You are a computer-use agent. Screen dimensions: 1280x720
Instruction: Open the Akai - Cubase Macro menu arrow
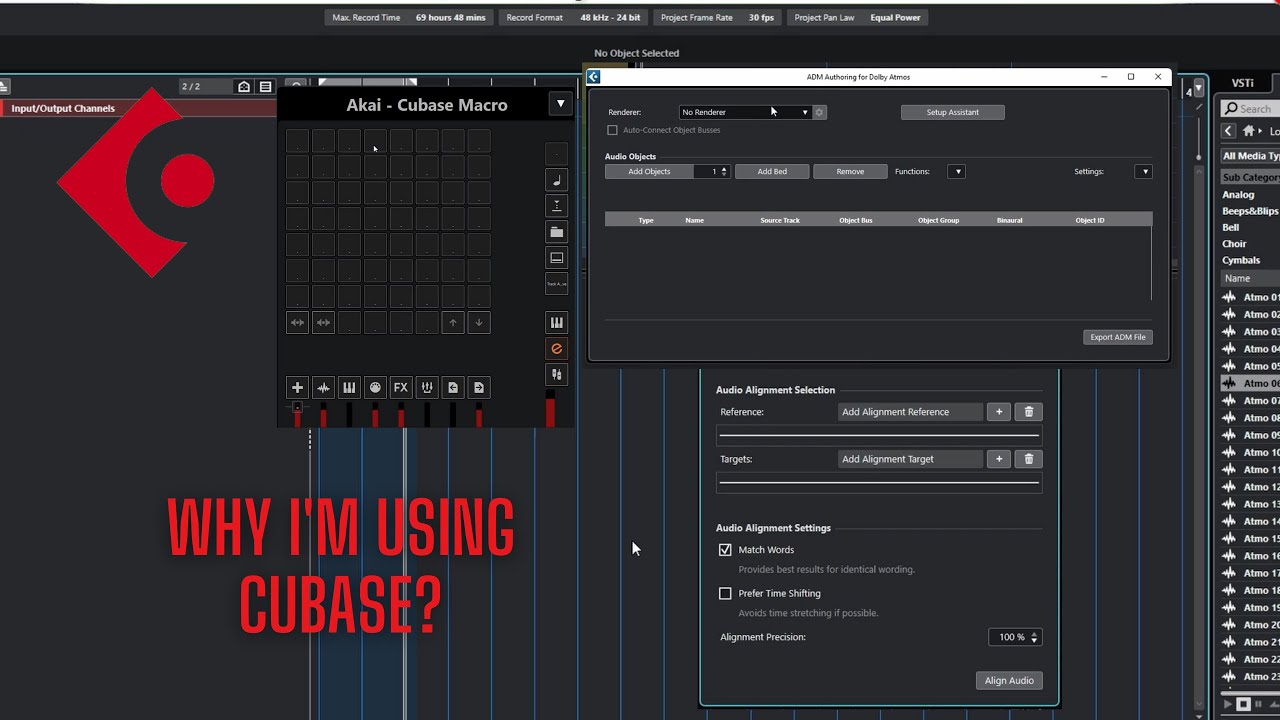(x=560, y=104)
